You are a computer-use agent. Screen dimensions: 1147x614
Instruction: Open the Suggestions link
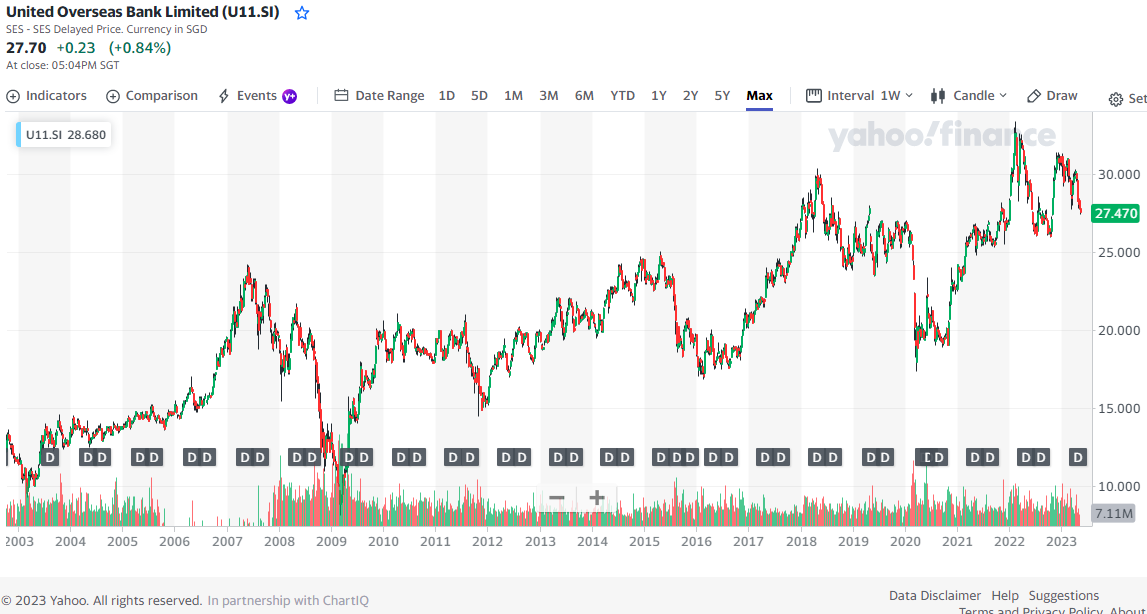tap(1064, 596)
